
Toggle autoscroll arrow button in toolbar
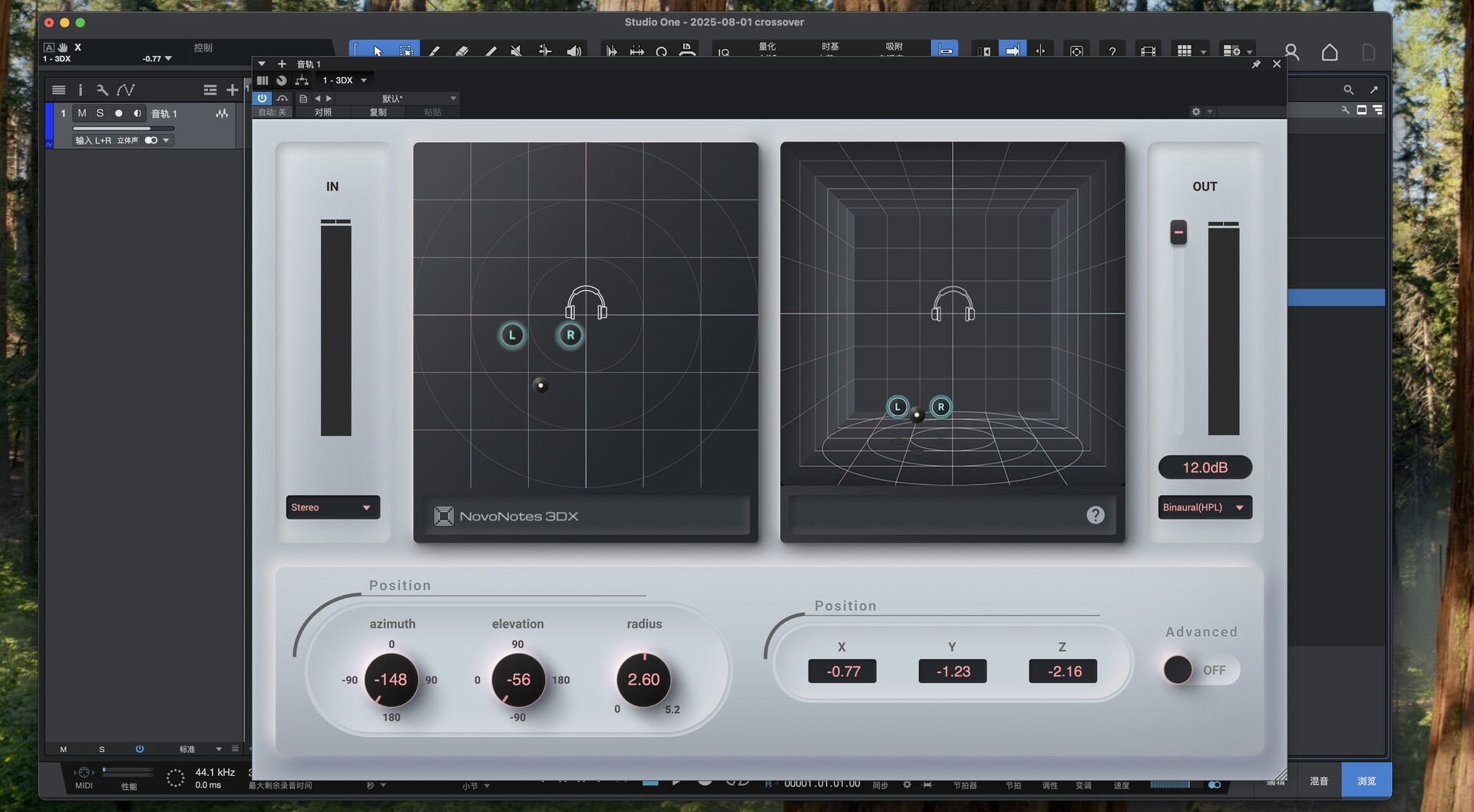point(1013,51)
